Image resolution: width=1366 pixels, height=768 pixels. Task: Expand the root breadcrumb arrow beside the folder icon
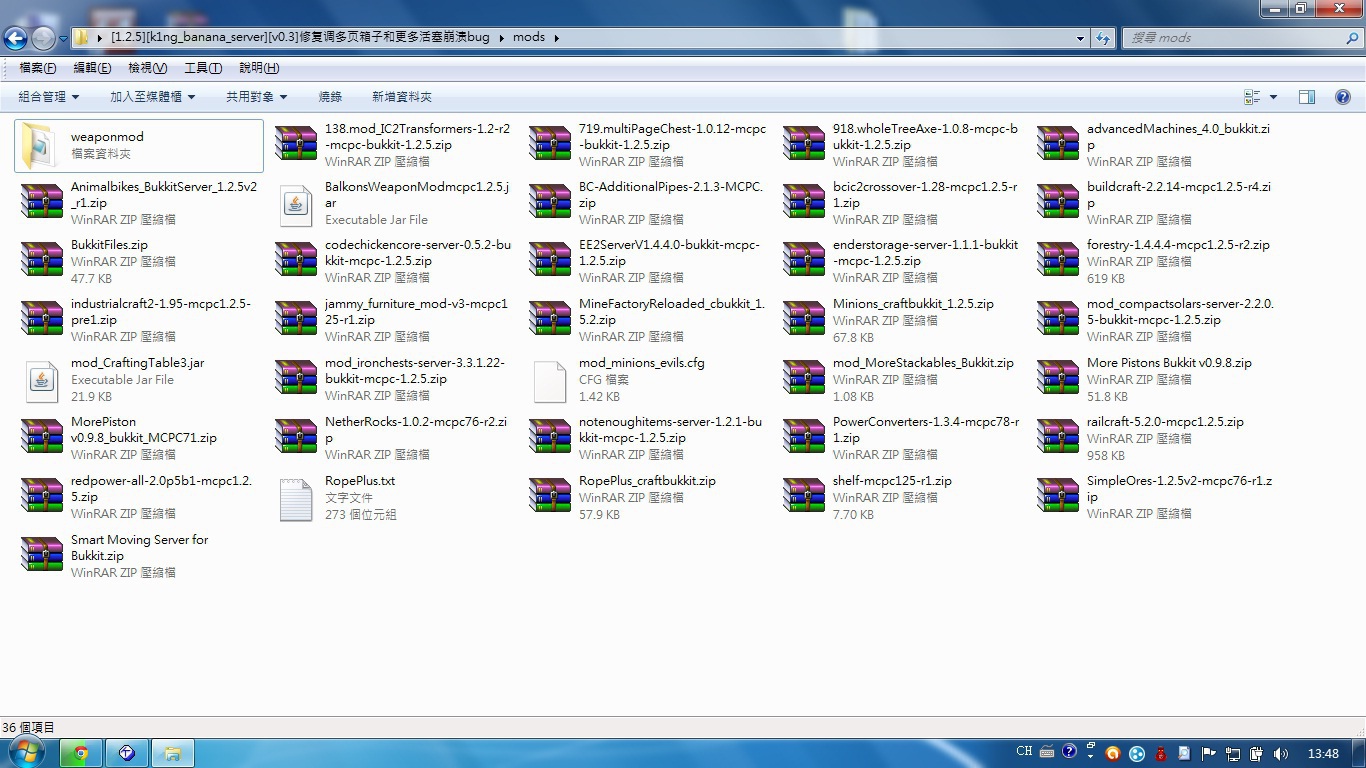[100, 38]
